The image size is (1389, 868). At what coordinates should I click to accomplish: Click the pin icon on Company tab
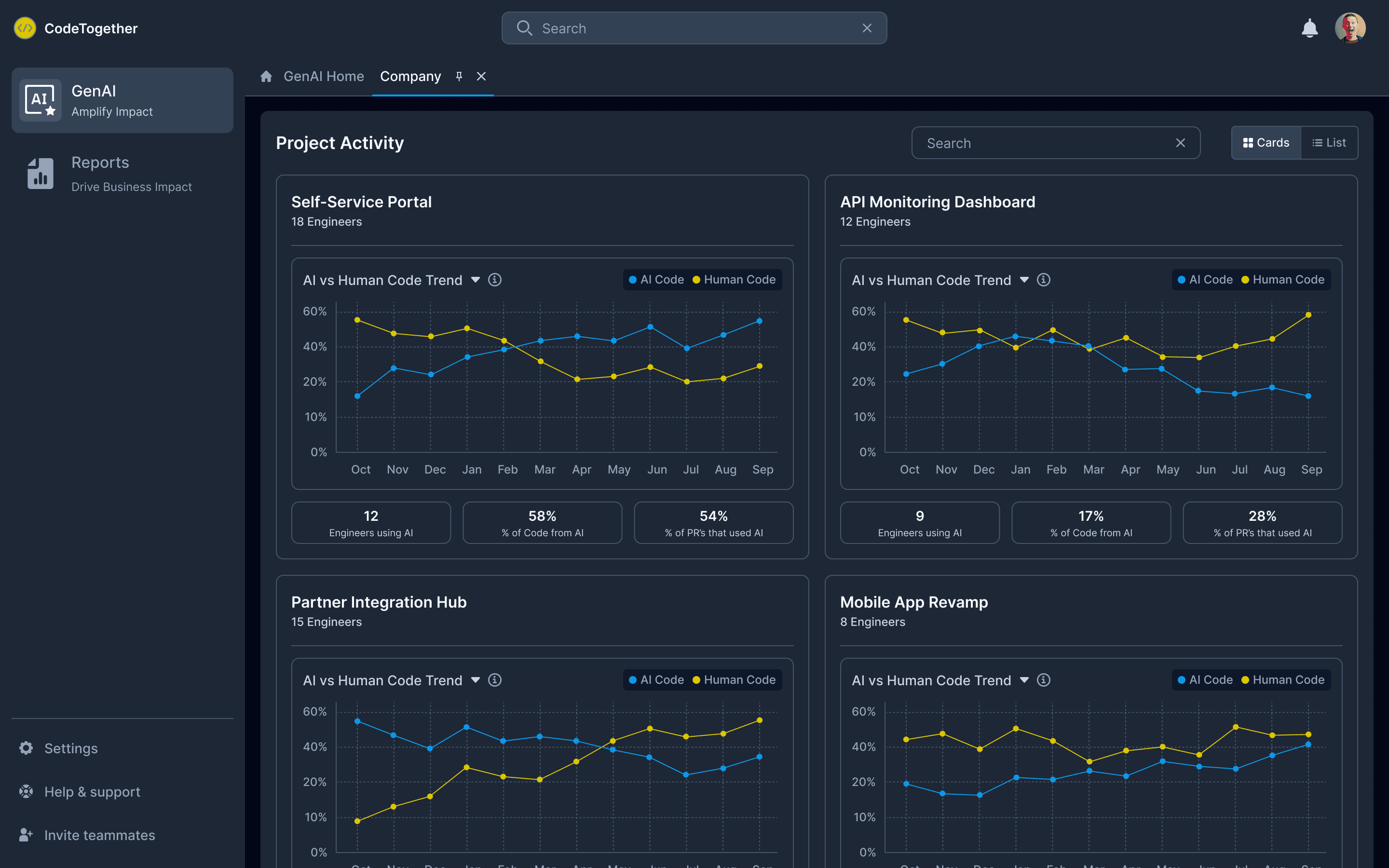click(x=459, y=76)
